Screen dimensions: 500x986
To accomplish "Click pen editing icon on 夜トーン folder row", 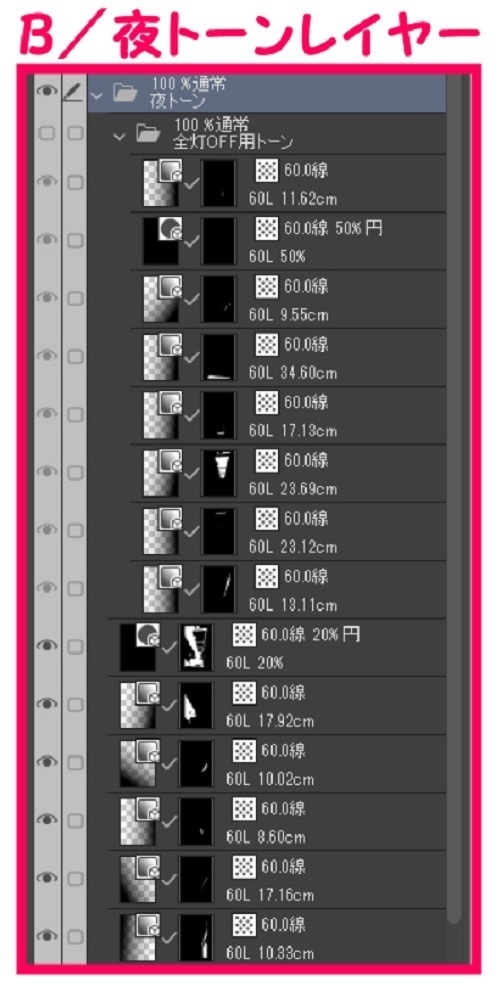I will coord(74,92).
